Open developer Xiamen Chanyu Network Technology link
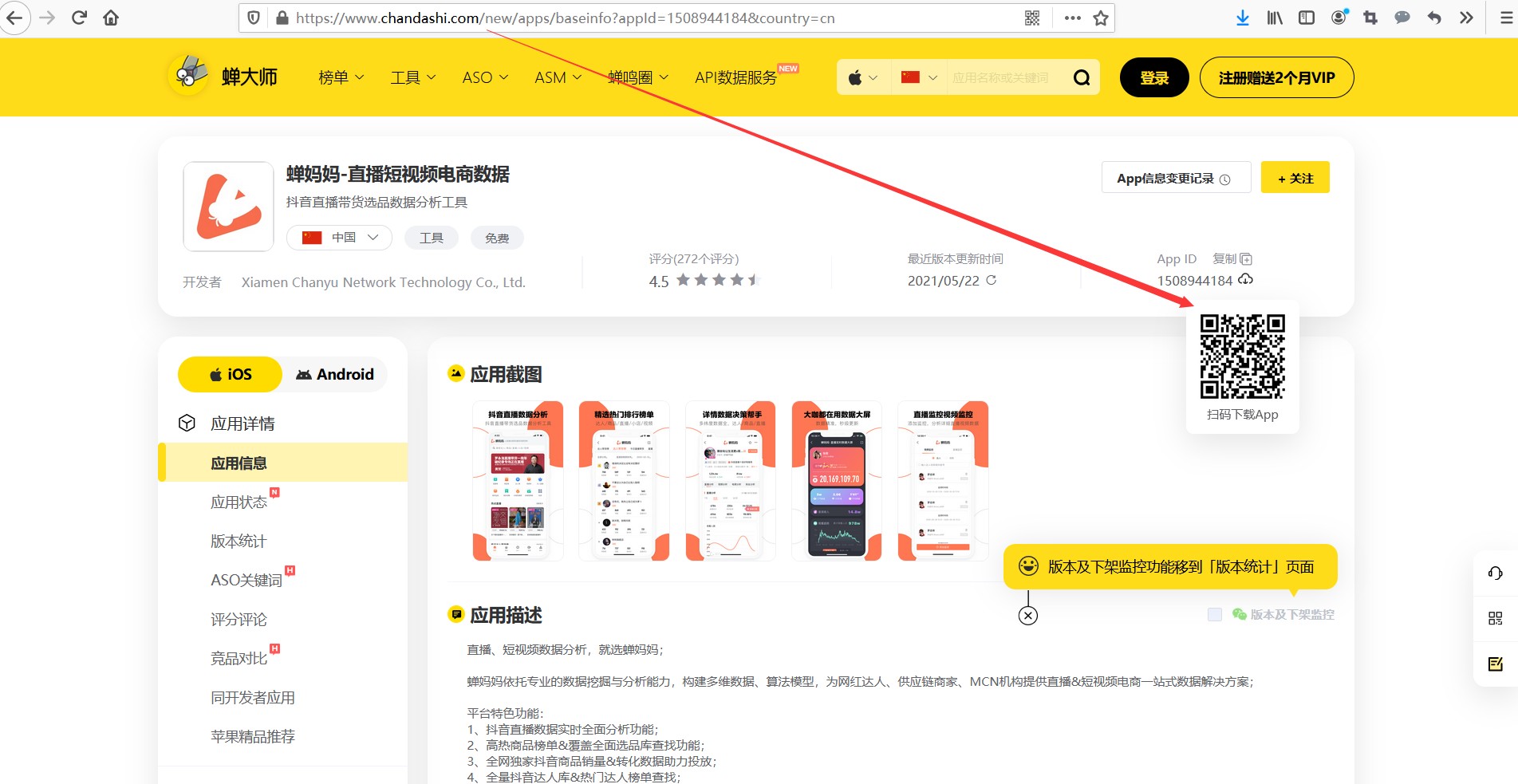The height and width of the screenshot is (784, 1518). coord(384,282)
